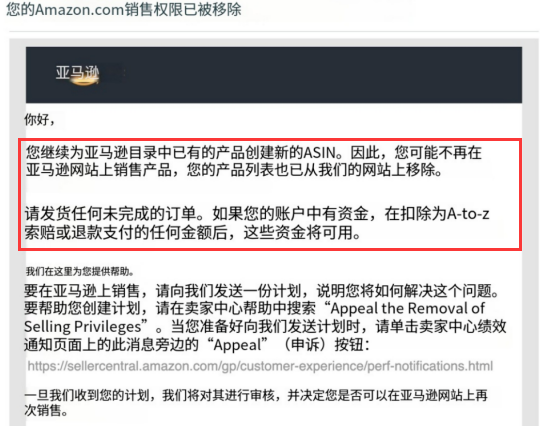Open the sellercentral.amazon.com perf-notifications link

point(260,366)
